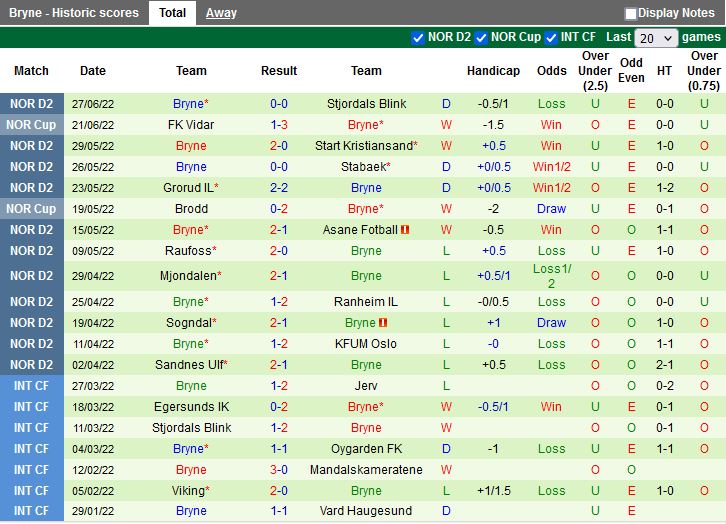Image resolution: width=726 pixels, height=524 pixels.
Task: Uncheck the NOR D2 filter
Action: tap(418, 37)
